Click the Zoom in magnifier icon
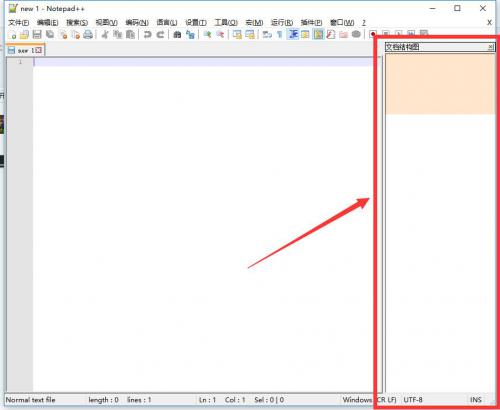Viewport: 500px width, 410px height. [207, 34]
